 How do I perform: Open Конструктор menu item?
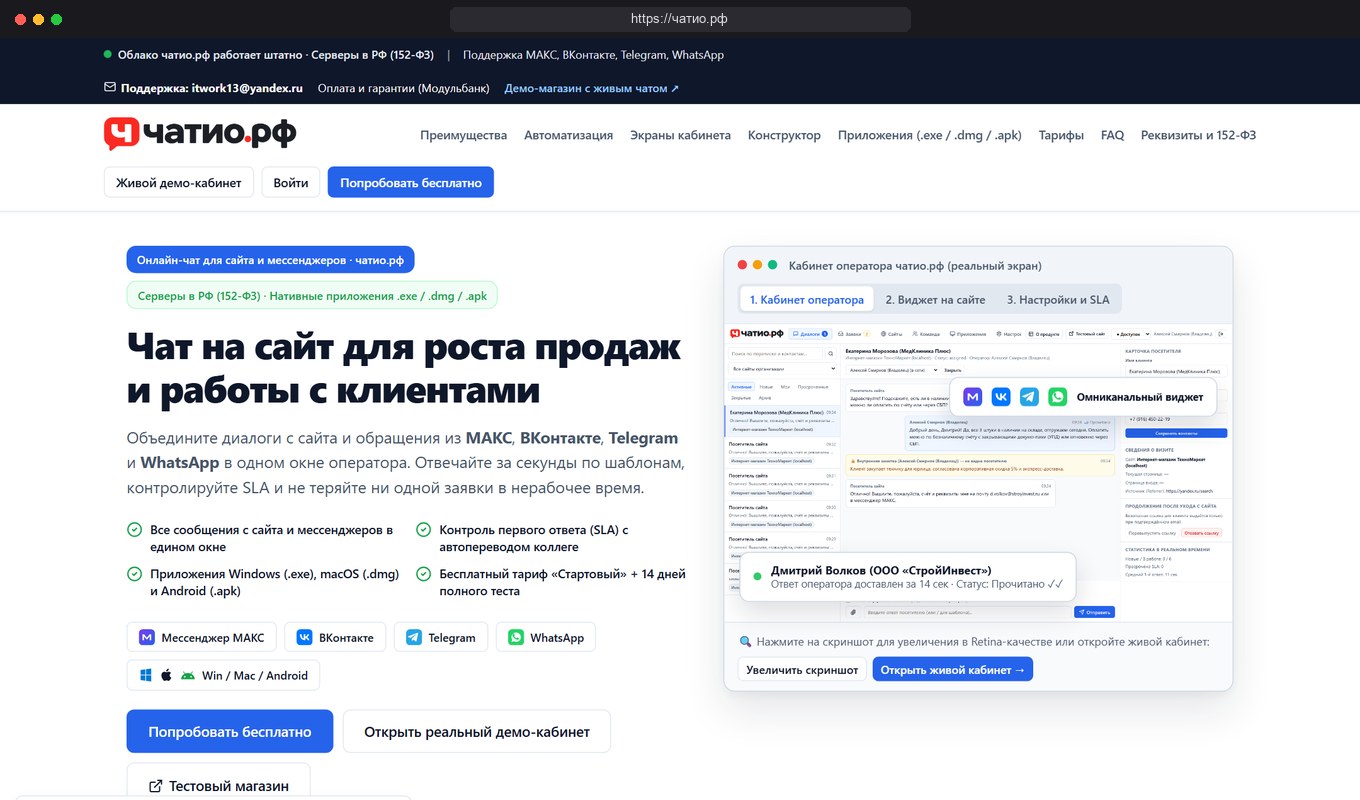click(784, 135)
